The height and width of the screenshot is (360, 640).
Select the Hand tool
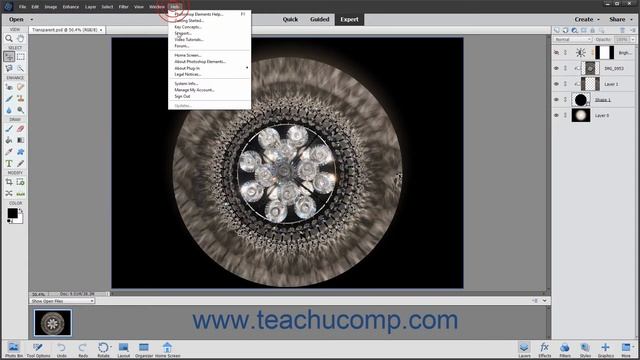[20, 38]
